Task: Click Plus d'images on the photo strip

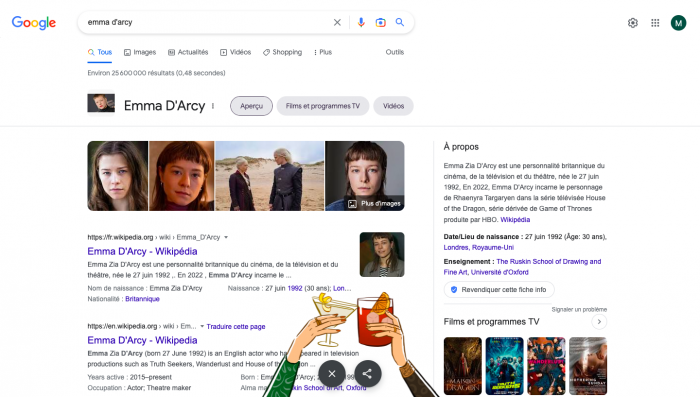Action: pyautogui.click(x=374, y=204)
